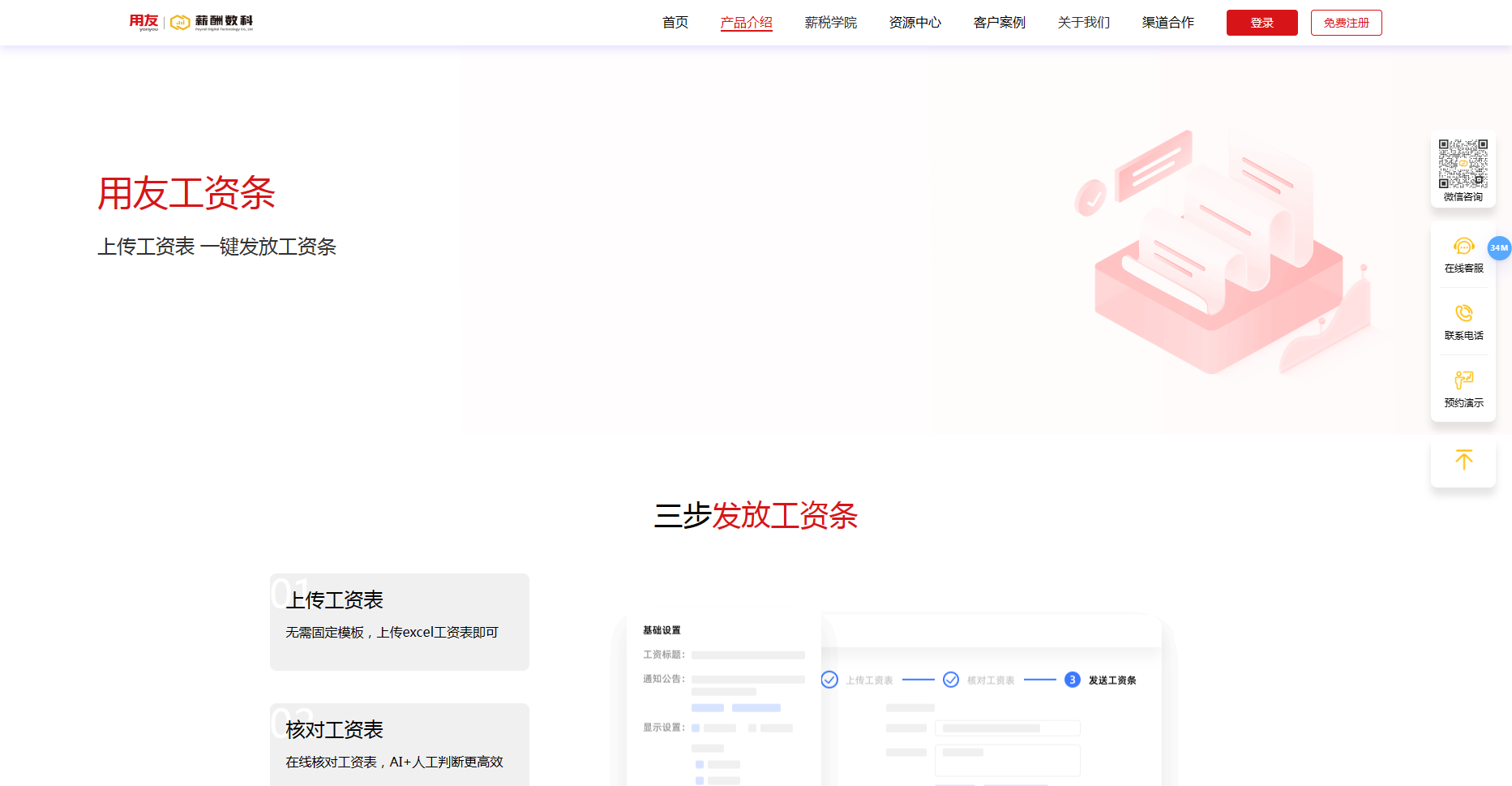
Task: Open 薪税学院 menu item
Action: point(831,23)
